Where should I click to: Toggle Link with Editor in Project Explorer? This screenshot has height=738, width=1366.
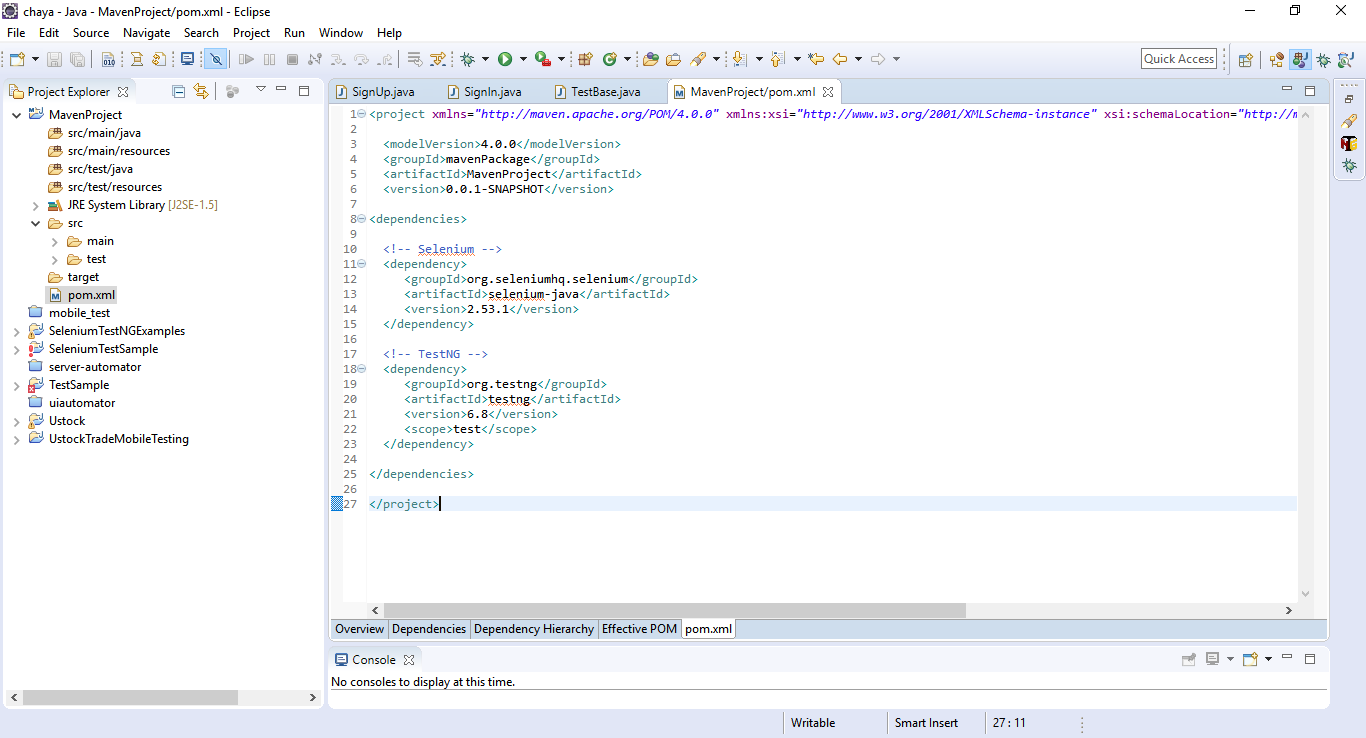[x=203, y=91]
